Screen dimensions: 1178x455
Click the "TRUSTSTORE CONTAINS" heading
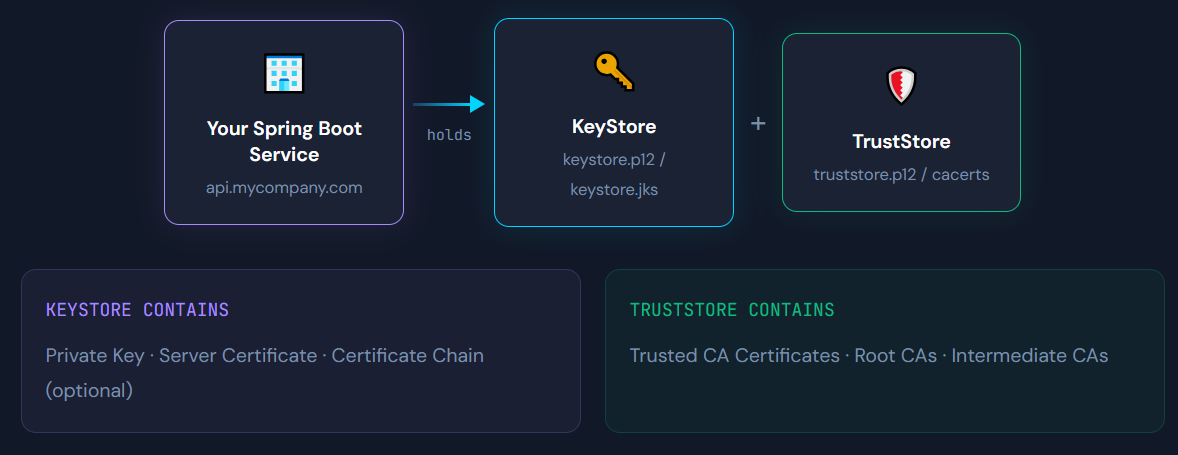732,309
